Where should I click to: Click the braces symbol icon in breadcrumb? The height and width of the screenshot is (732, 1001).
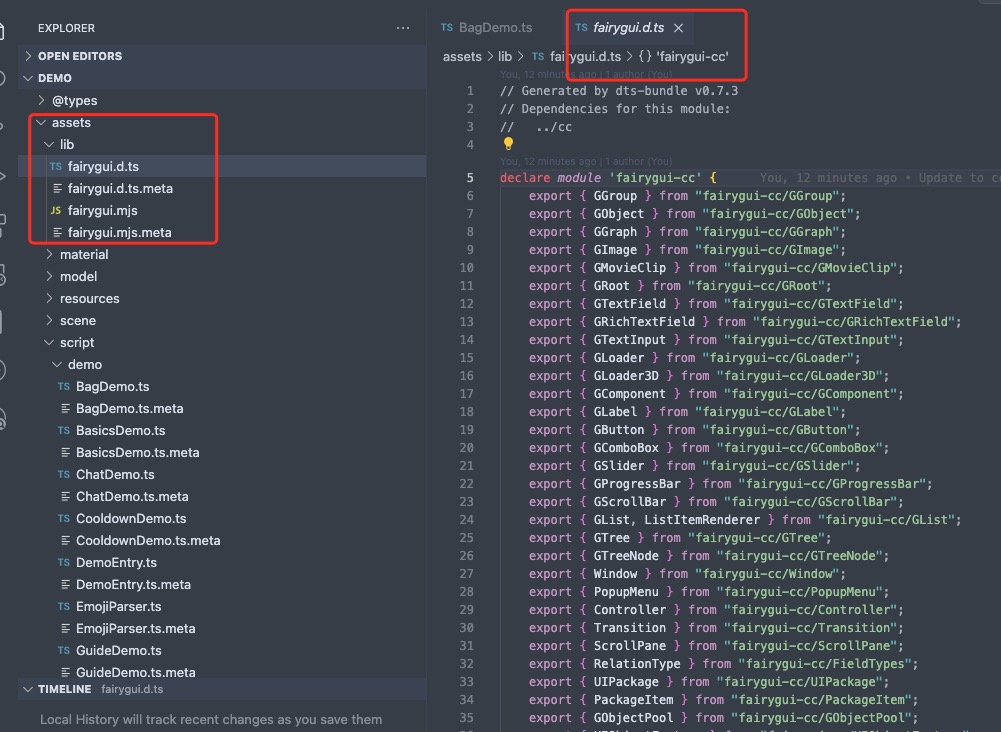[x=645, y=57]
